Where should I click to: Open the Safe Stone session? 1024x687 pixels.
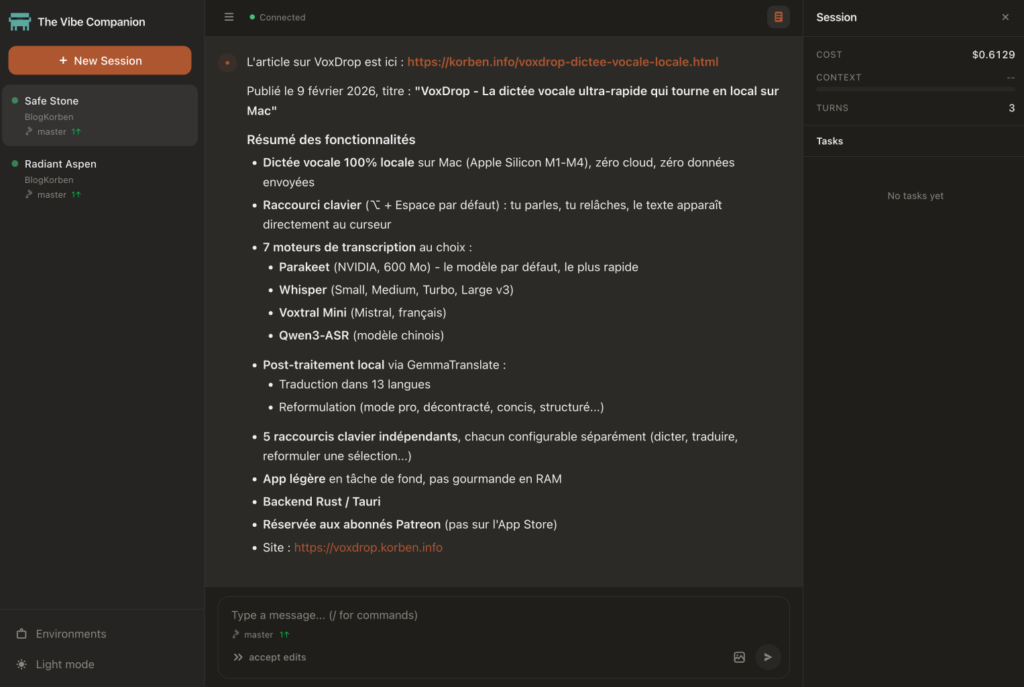(99, 115)
